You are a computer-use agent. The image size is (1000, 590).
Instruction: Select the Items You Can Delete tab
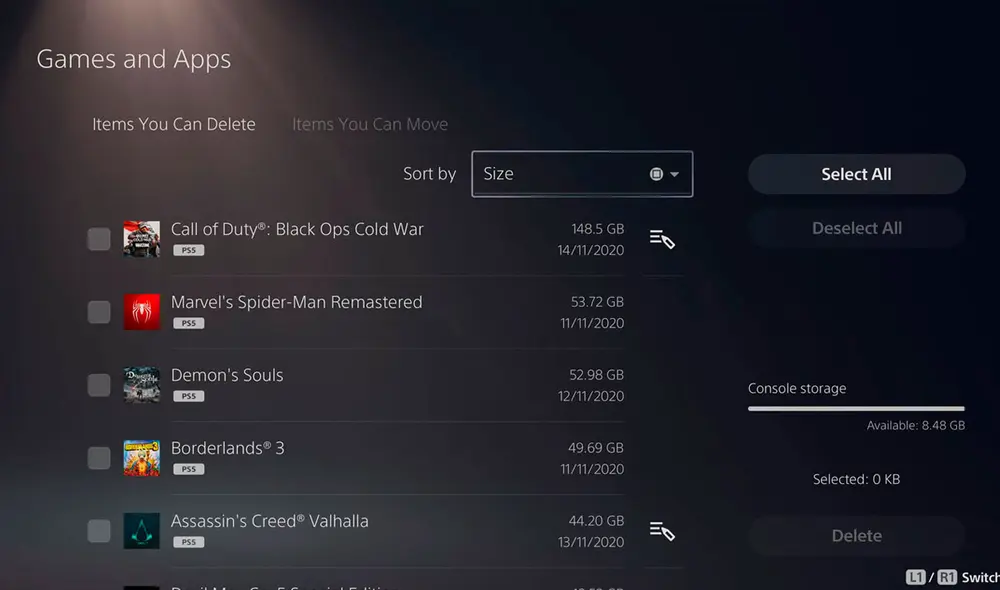tap(174, 124)
